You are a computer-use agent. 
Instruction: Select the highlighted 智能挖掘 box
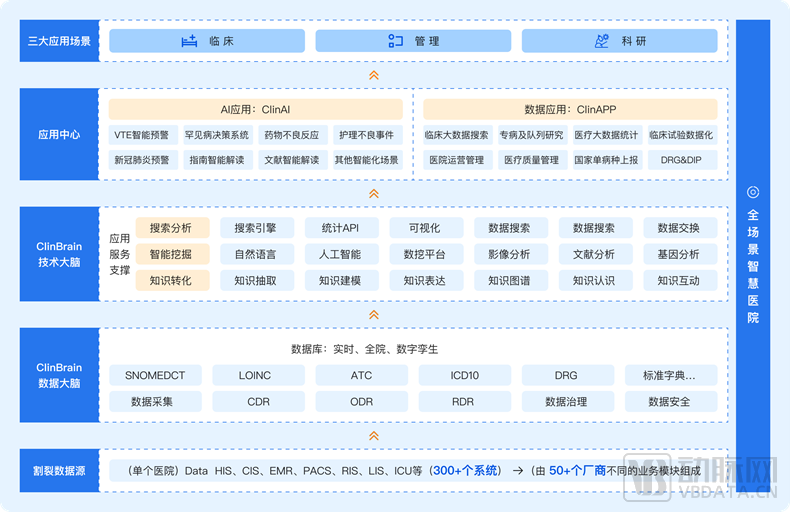(x=172, y=254)
